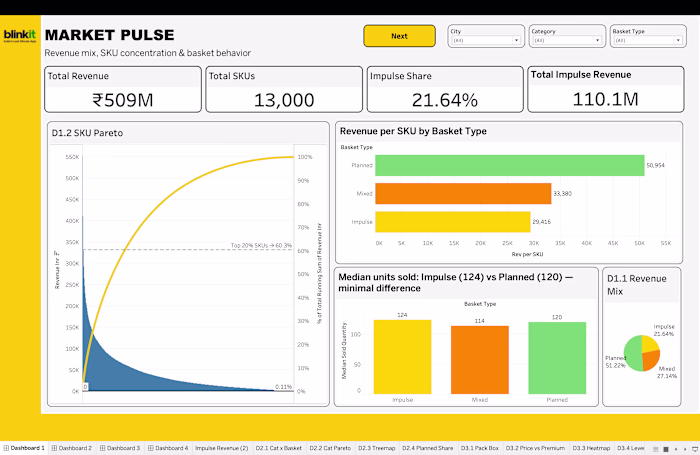Image resolution: width=700 pixels, height=455 pixels.
Task: Click the 0.11% label on Pareto chart
Action: [283, 387]
